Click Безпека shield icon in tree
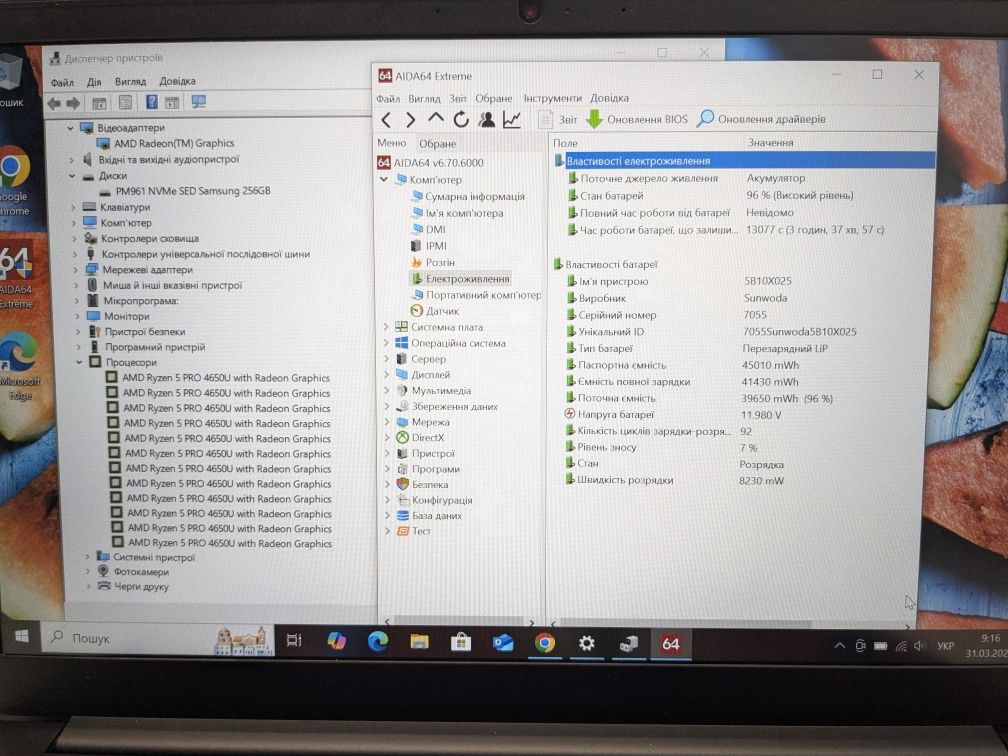The width and height of the screenshot is (1008, 756). 403,484
